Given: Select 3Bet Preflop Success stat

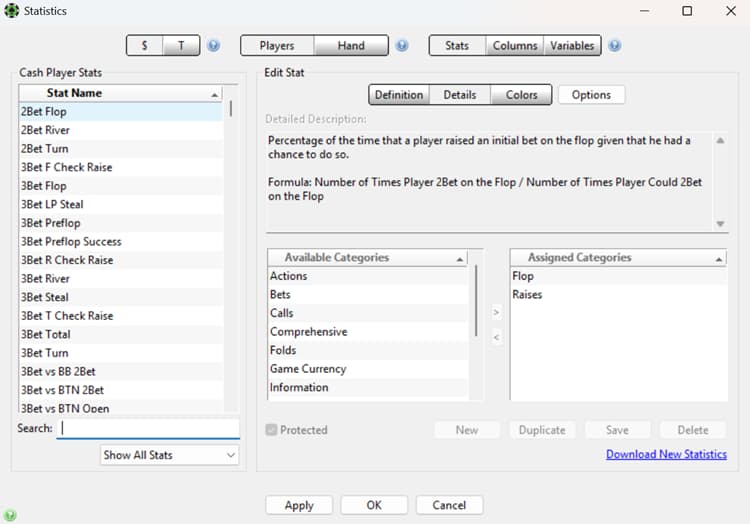Looking at the screenshot, I should point(121,241).
